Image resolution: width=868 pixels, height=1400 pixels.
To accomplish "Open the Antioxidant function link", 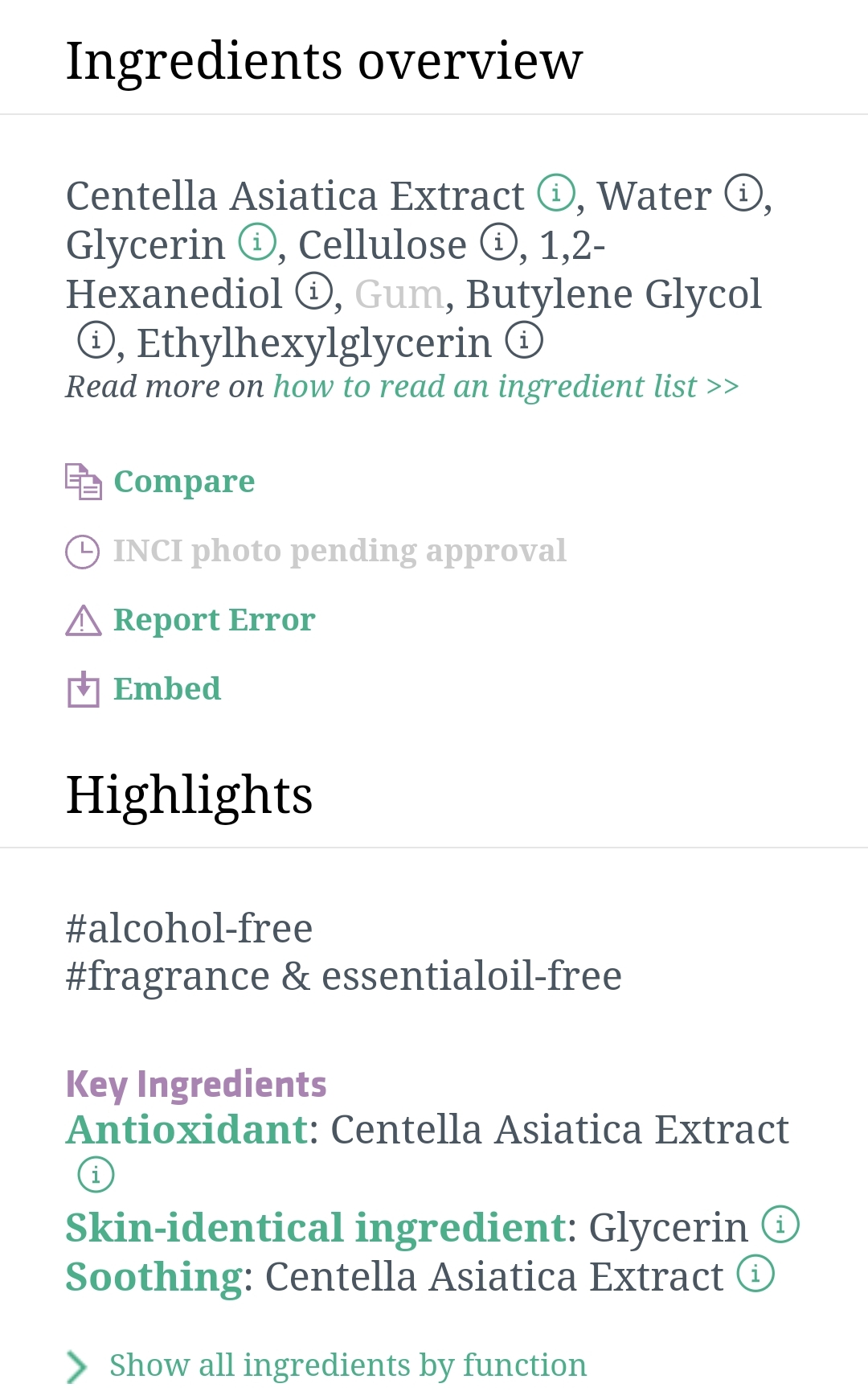I will 186,1130.
